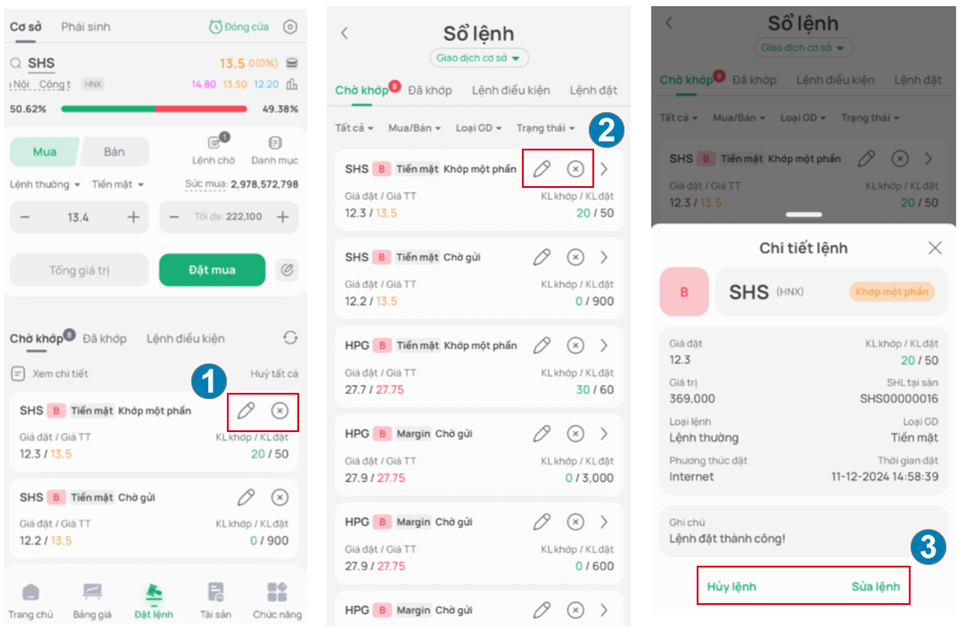This screenshot has height=627, width=962.
Task: Click the Đặt mua button
Action: point(212,270)
